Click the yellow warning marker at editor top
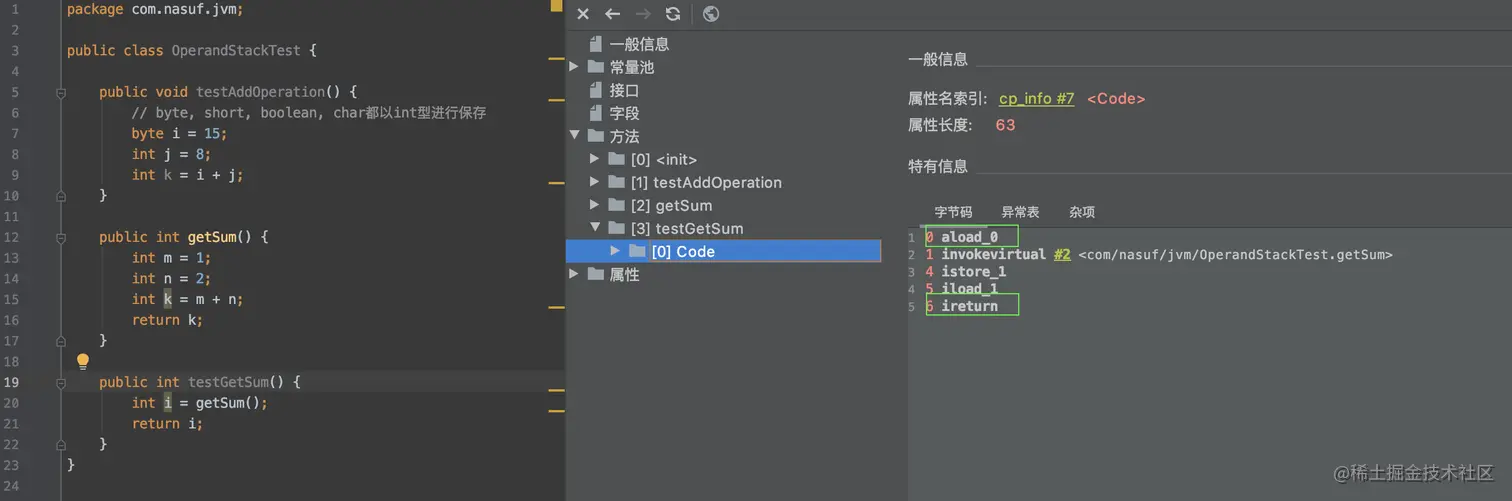This screenshot has width=1512, height=501. tap(556, 5)
